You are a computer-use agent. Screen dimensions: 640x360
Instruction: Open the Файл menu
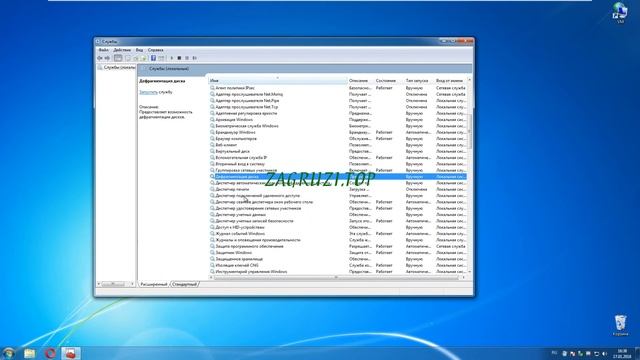click(x=104, y=50)
